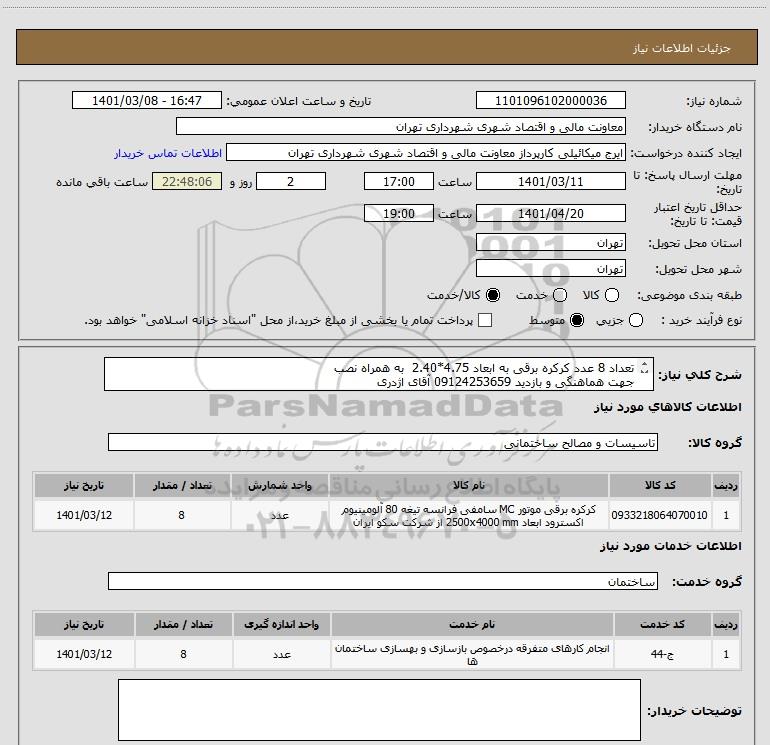The width and height of the screenshot is (770, 745).
Task: Click services table header نام خدمت
Action: (472, 624)
